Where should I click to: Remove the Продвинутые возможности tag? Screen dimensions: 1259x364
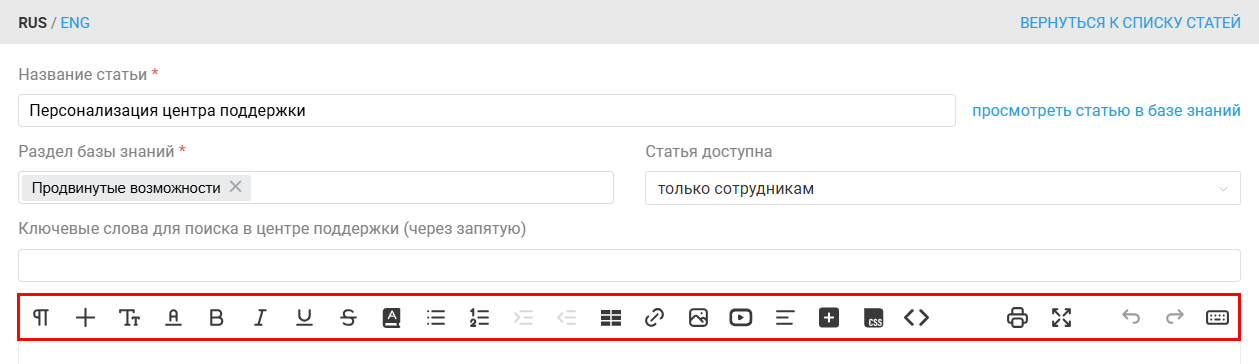pyautogui.click(x=235, y=186)
